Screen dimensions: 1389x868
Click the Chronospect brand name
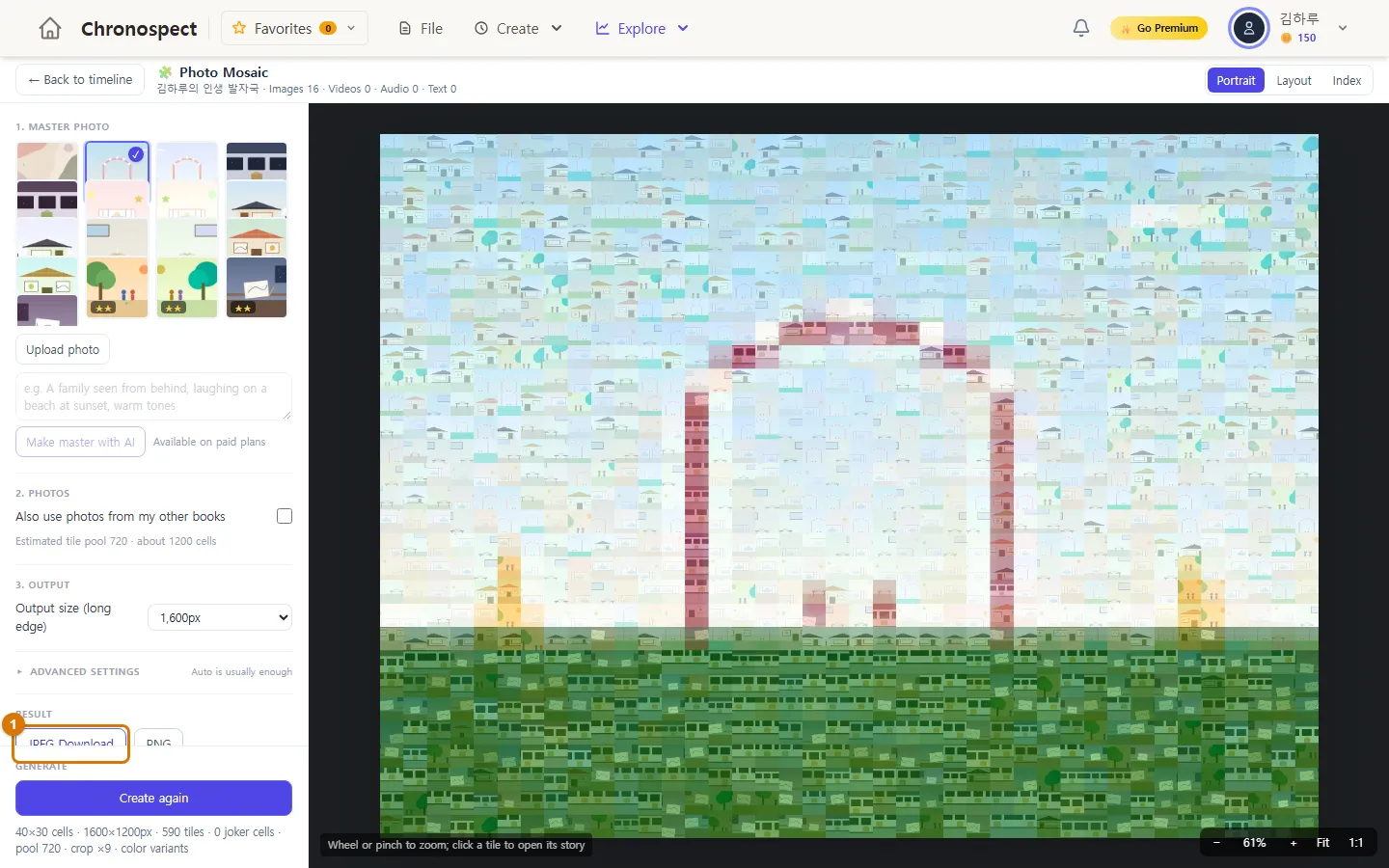point(139,29)
